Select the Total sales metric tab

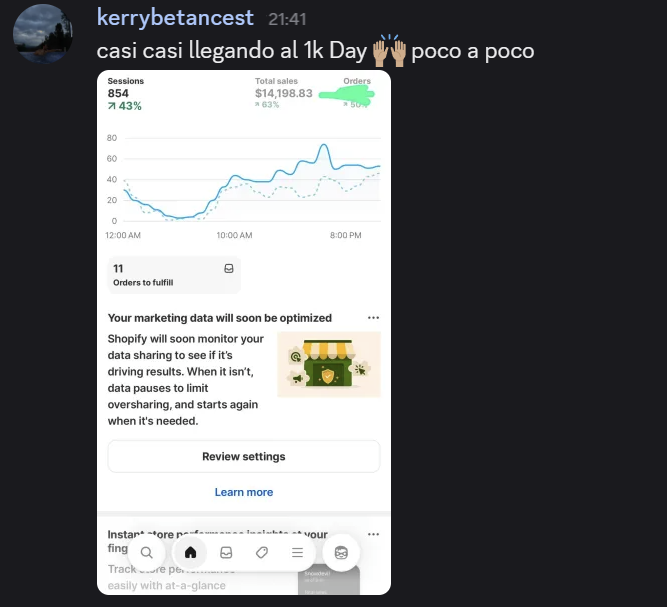[284, 92]
